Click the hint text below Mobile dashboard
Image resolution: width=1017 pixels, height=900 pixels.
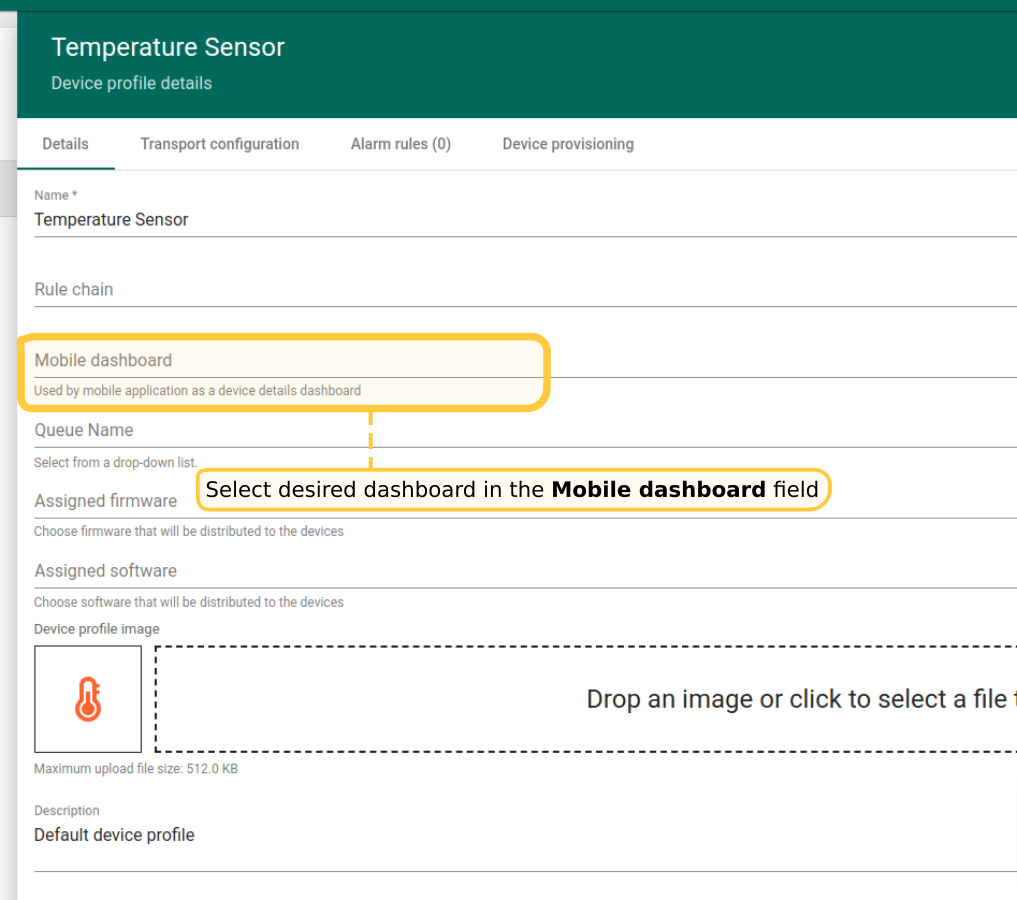(197, 391)
